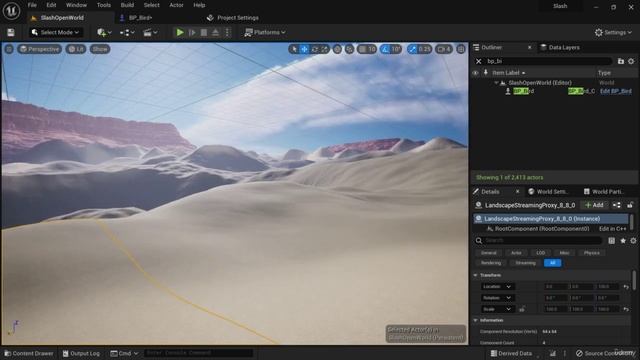This screenshot has height=360, width=640.
Task: Select RootComponent in component tree
Action: (x=542, y=229)
